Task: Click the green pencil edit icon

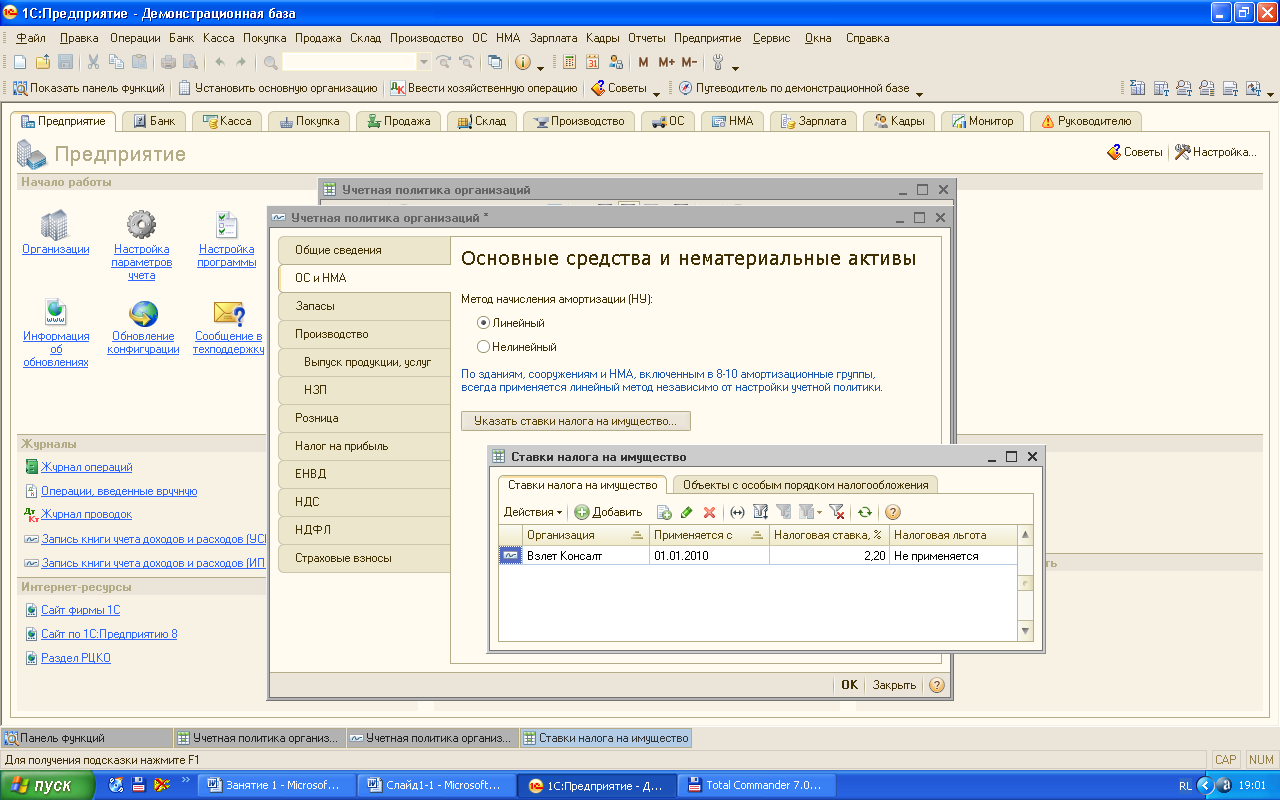Action: (x=687, y=512)
